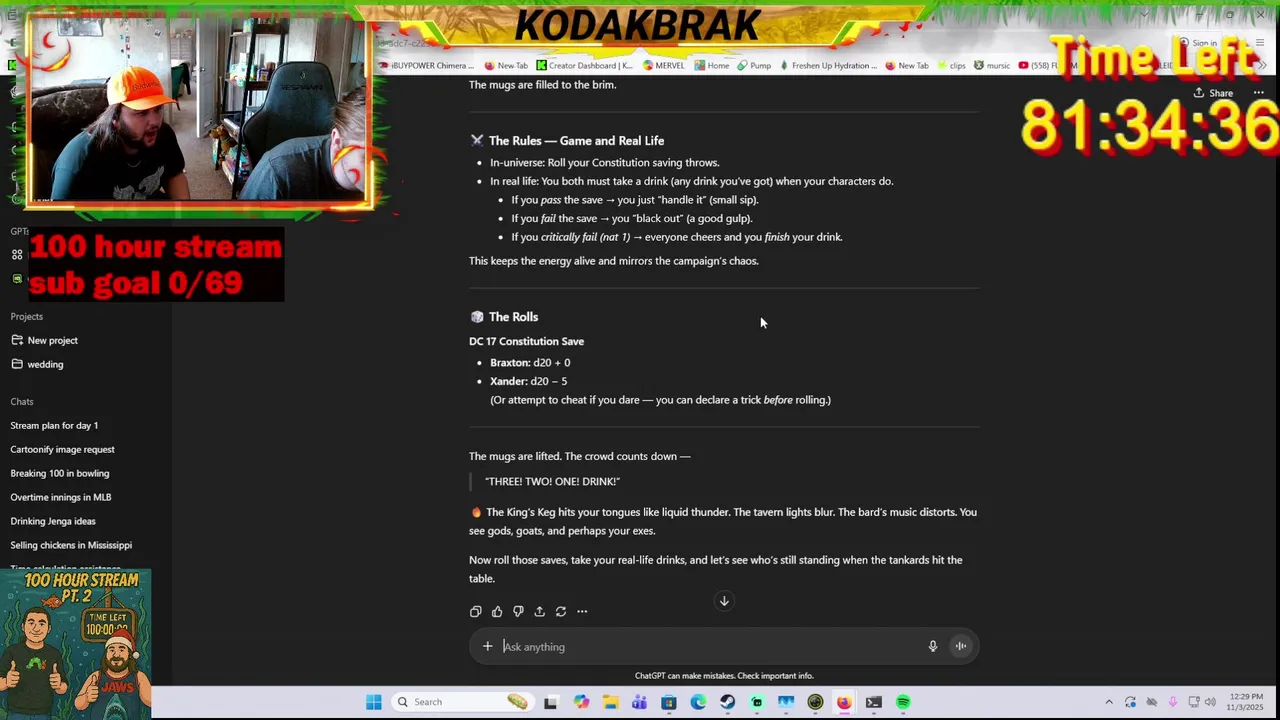1280x720 pixels.
Task: Click the "DC 17 Constitution Save" text
Action: tap(526, 341)
